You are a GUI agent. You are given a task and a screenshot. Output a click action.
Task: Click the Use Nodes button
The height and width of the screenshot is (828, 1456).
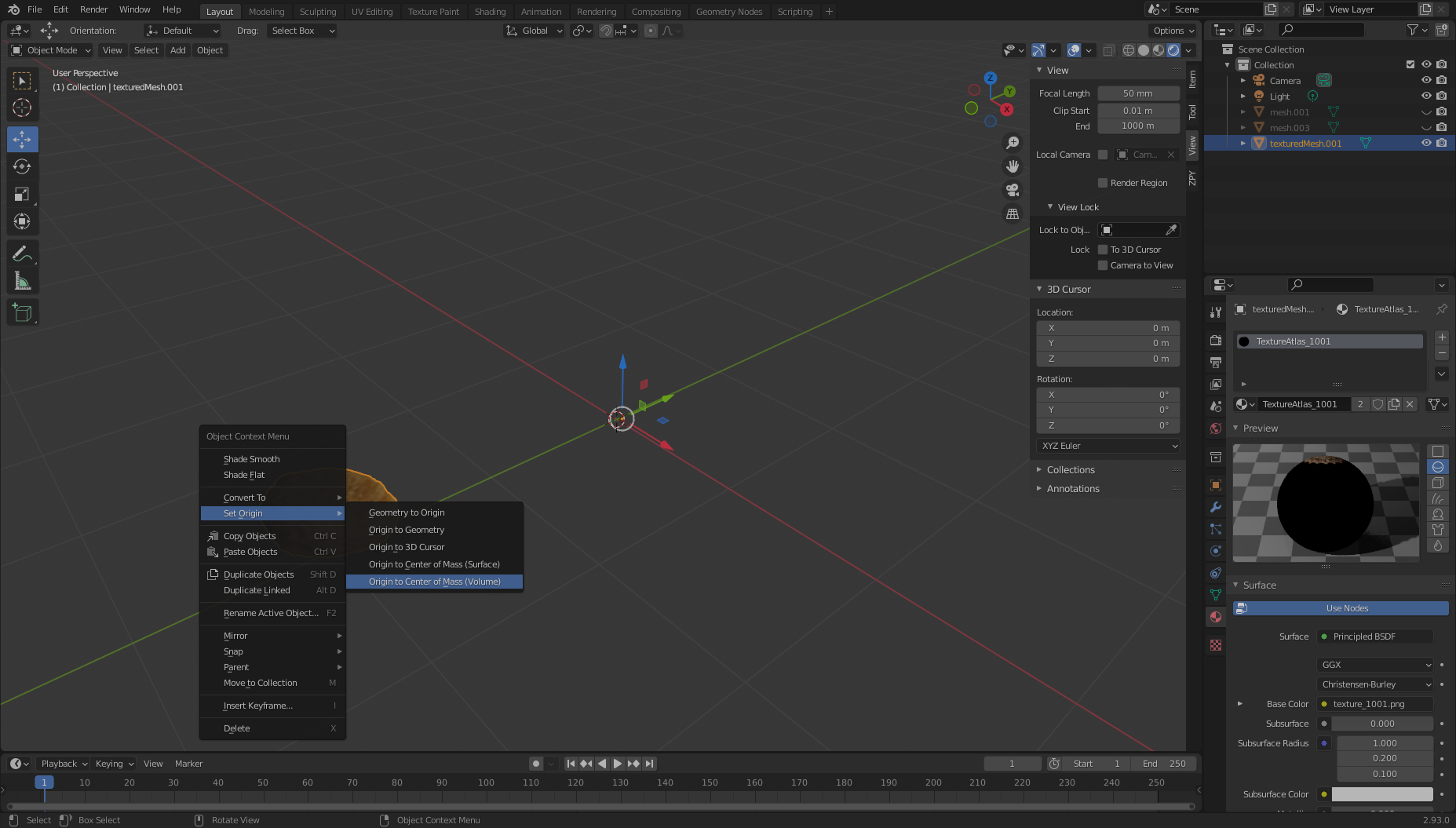(x=1346, y=608)
